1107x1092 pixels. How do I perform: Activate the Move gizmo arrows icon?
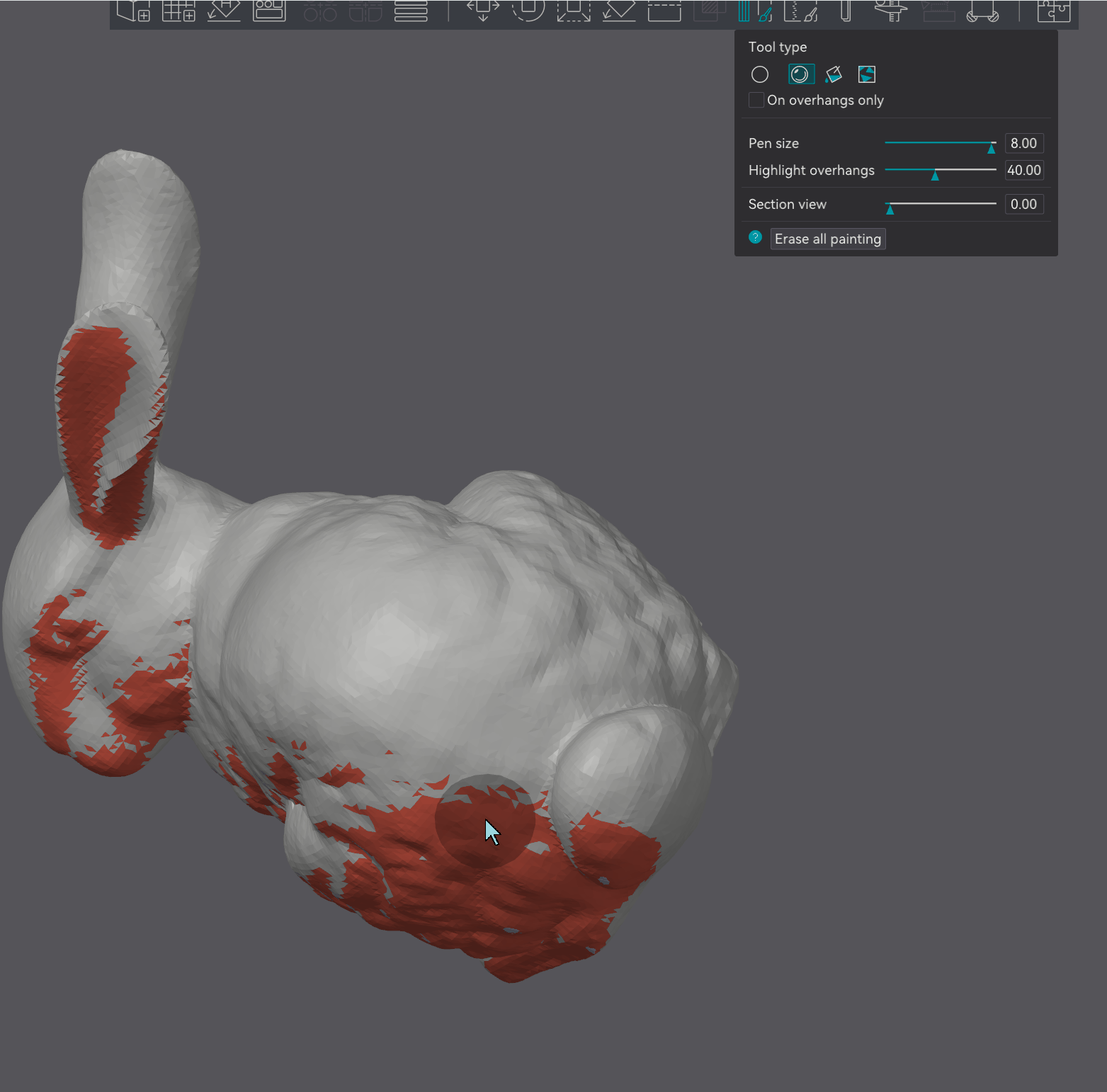tap(483, 10)
